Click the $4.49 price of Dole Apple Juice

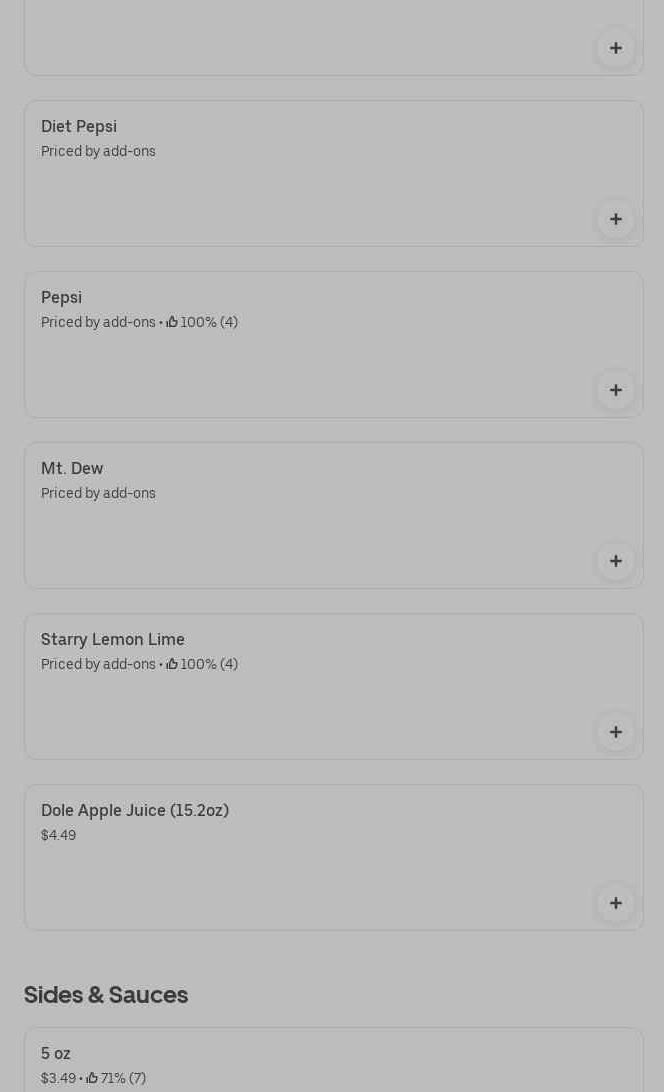pyautogui.click(x=58, y=835)
